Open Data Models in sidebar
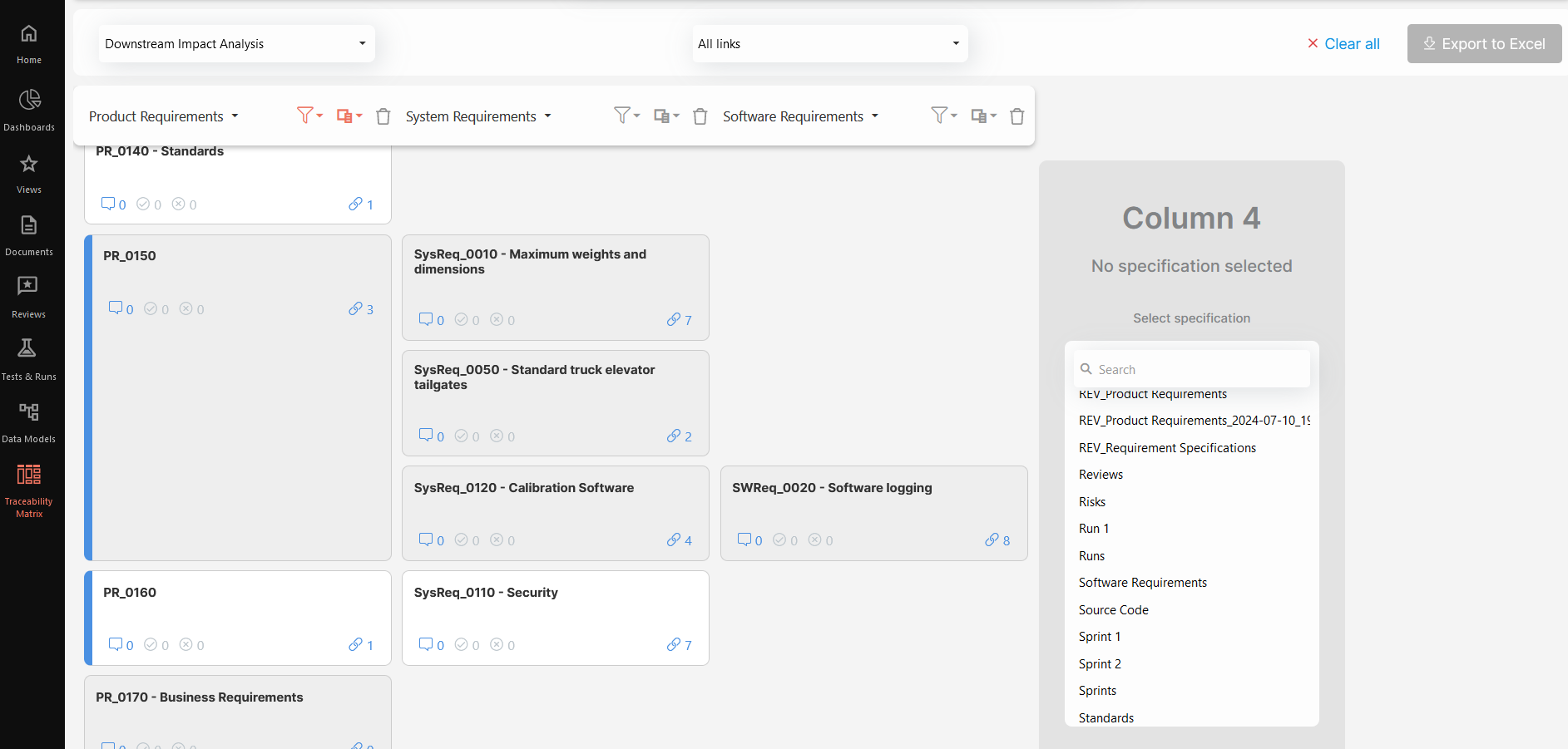The height and width of the screenshot is (749, 1568). (x=29, y=423)
